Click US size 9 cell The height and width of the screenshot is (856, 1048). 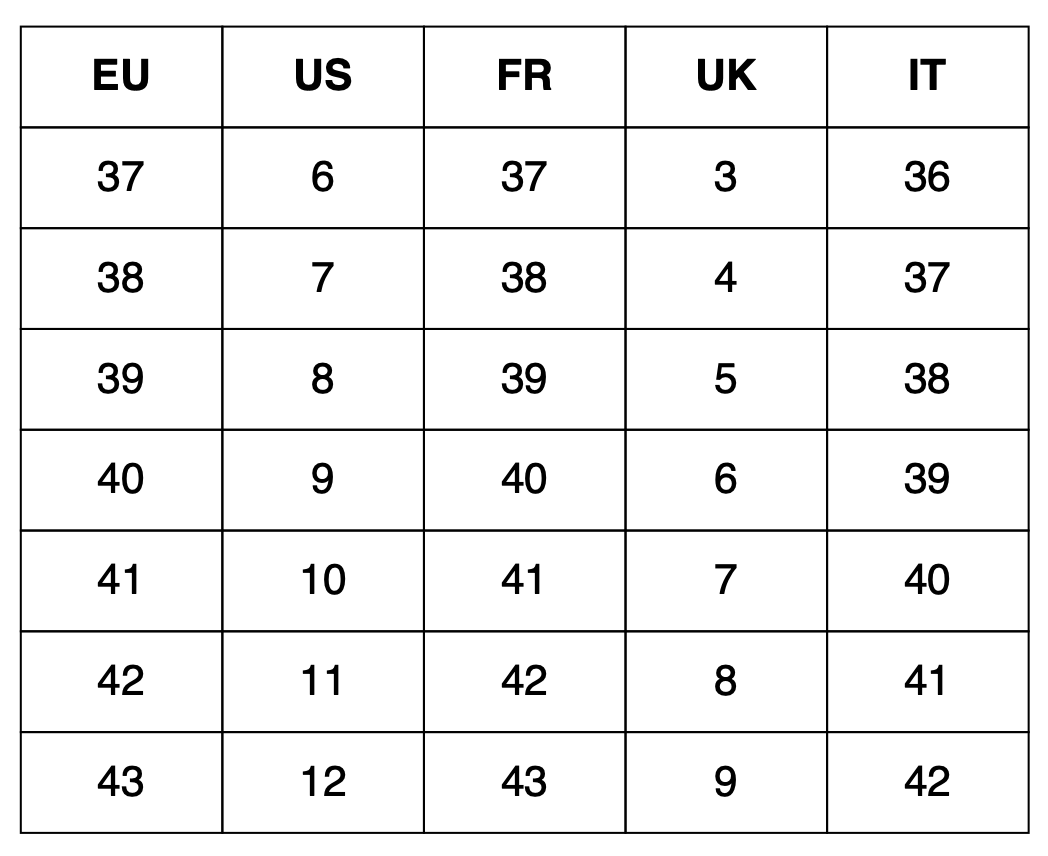[x=323, y=480]
